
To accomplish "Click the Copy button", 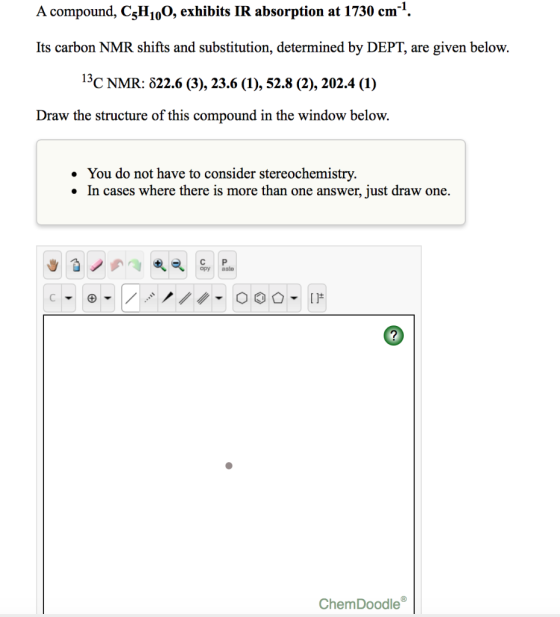I will click(205, 265).
